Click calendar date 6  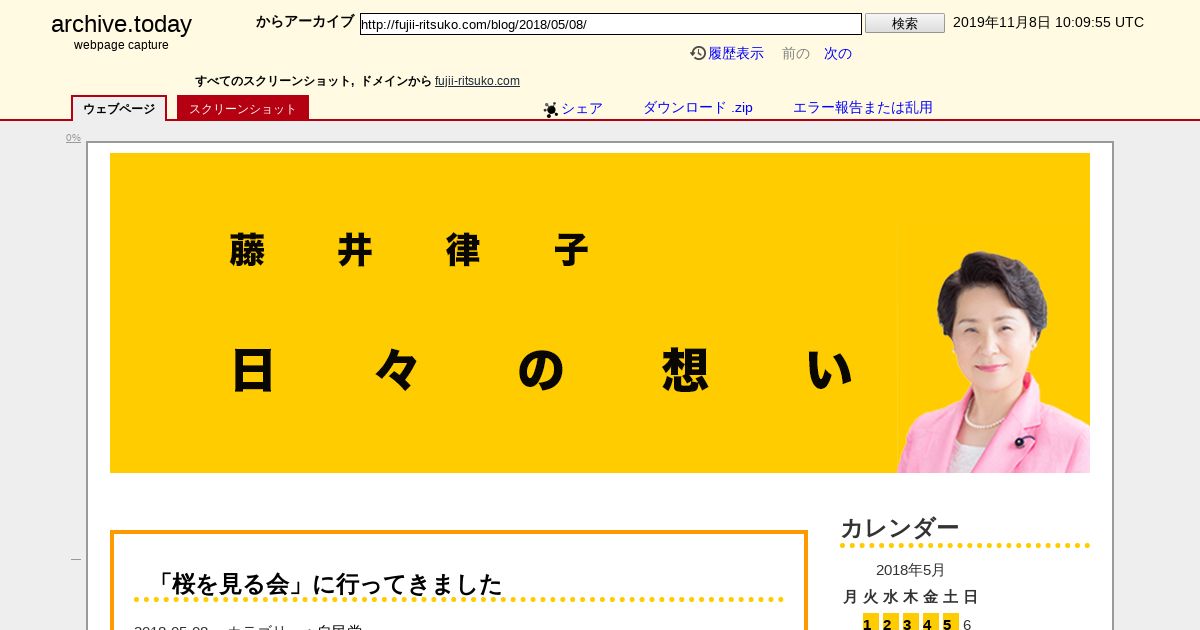pyautogui.click(x=967, y=624)
